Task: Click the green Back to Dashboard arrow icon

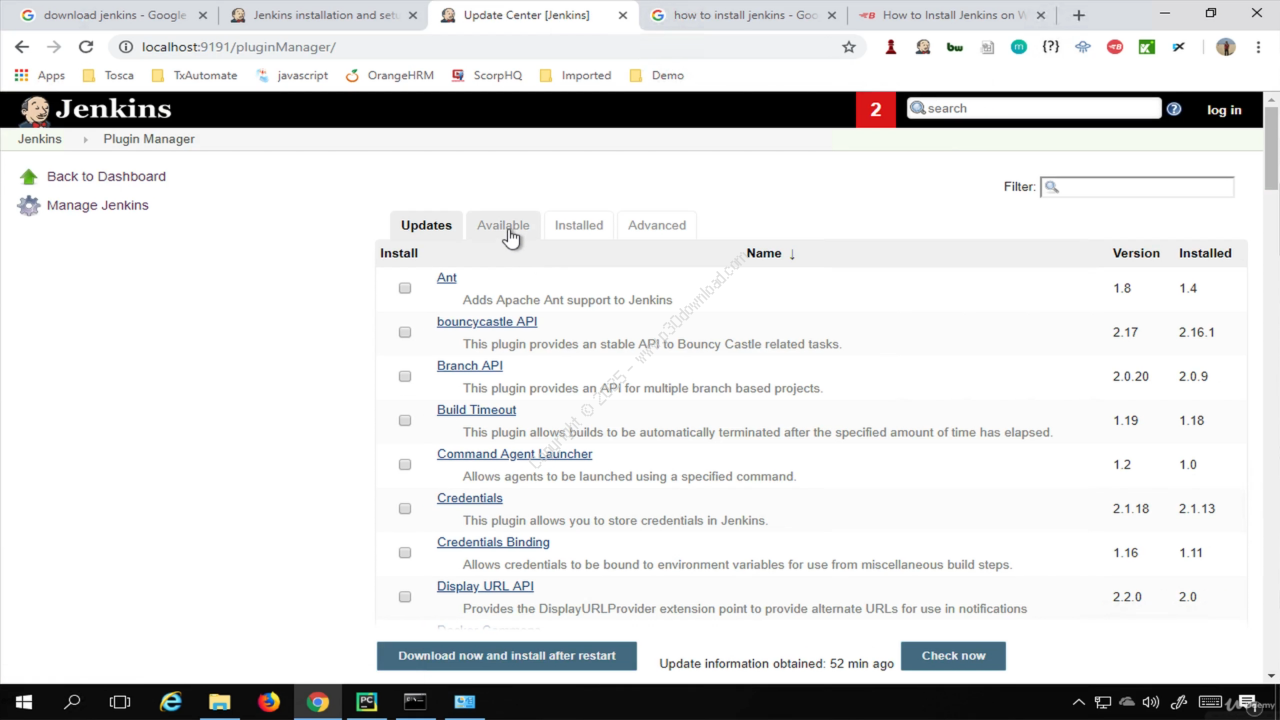Action: coord(29,177)
